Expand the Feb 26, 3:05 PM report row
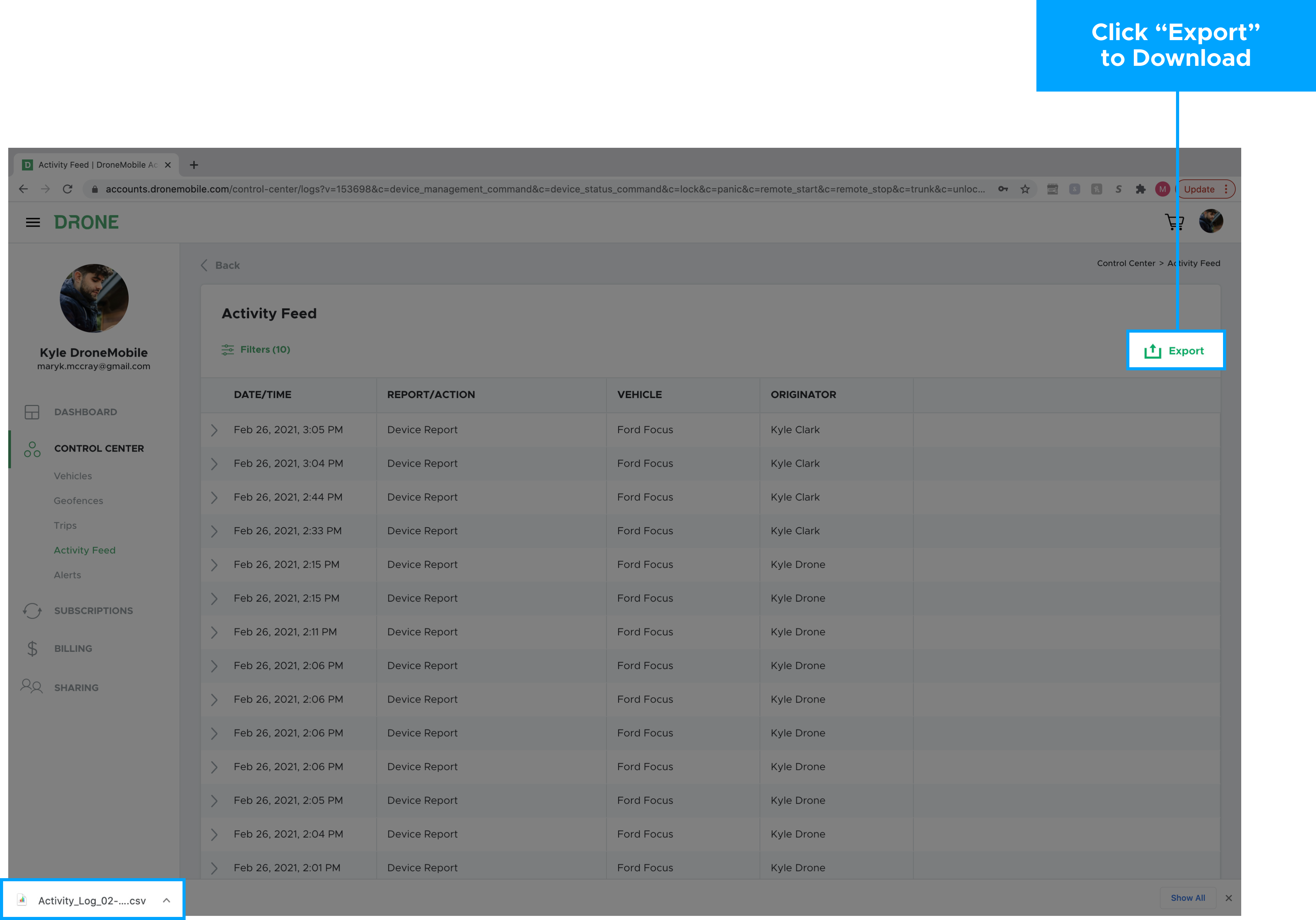 click(214, 430)
